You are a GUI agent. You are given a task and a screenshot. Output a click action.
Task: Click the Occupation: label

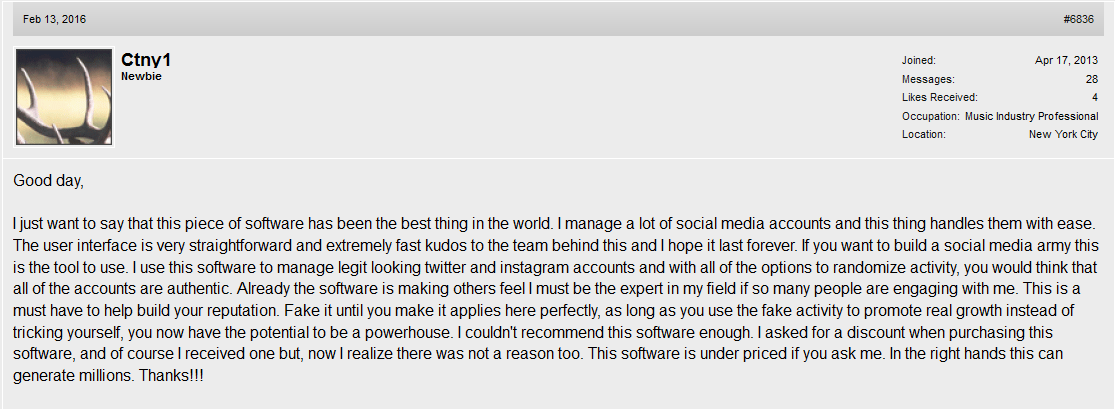coord(930,116)
